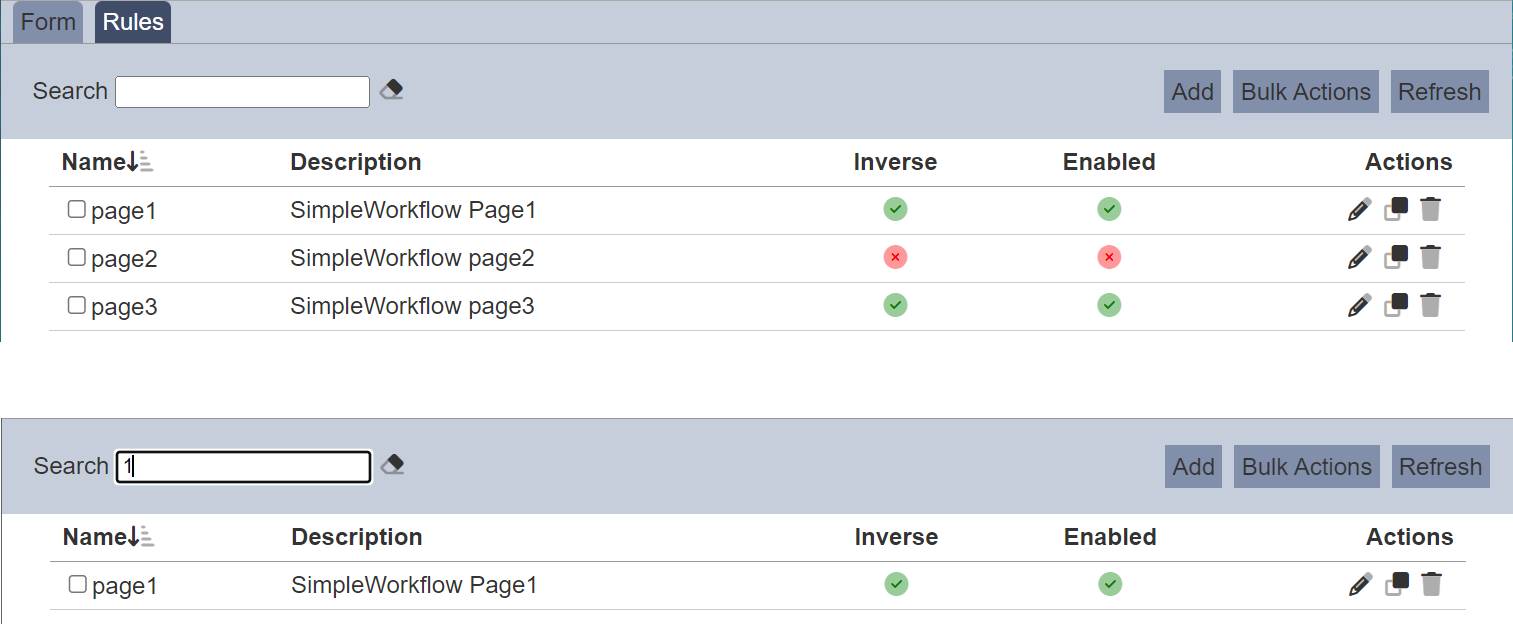Click the lower Refresh button
The height and width of the screenshot is (624, 1513).
coord(1440,467)
